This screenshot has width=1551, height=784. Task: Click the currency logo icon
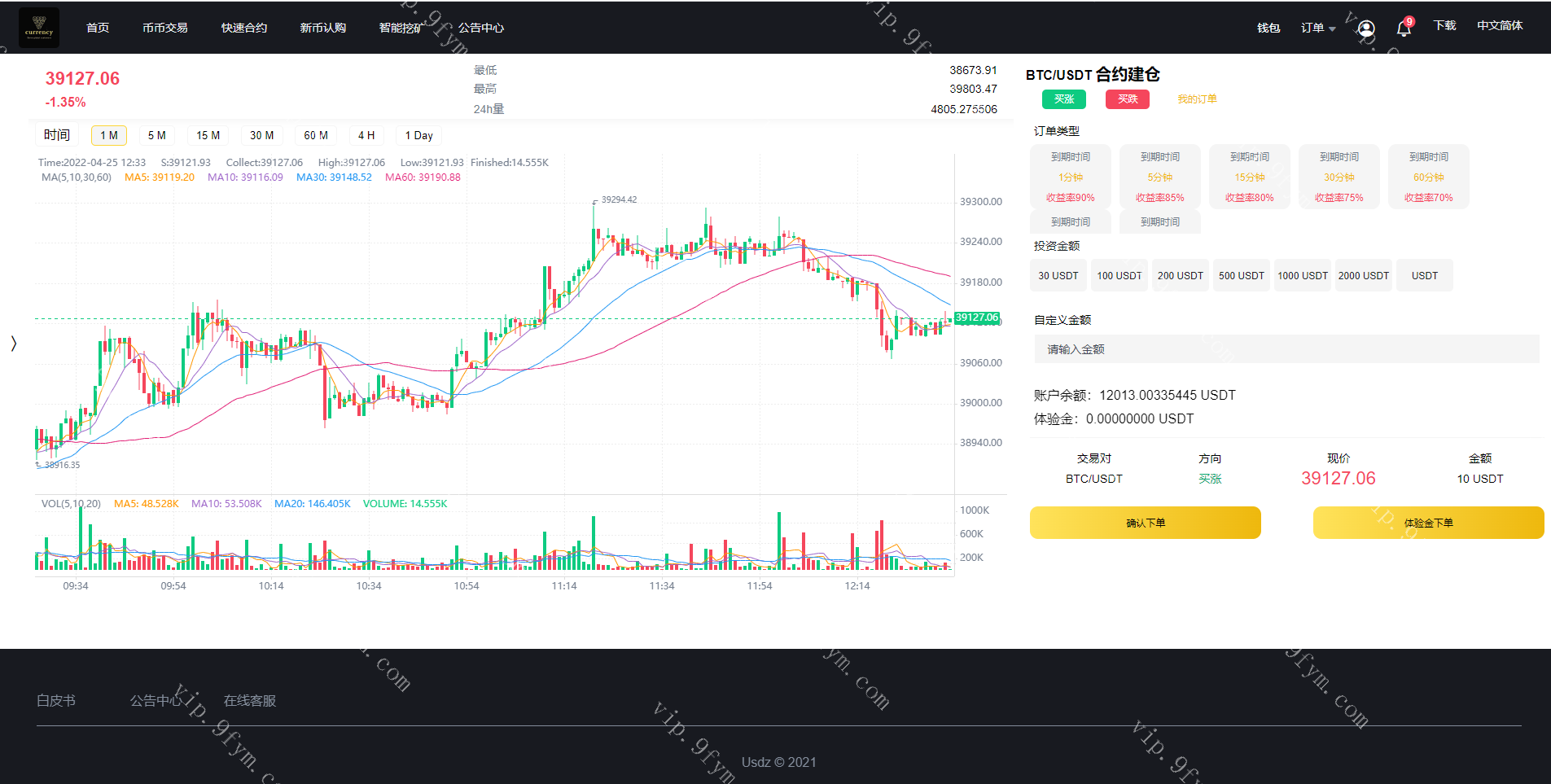click(x=38, y=28)
